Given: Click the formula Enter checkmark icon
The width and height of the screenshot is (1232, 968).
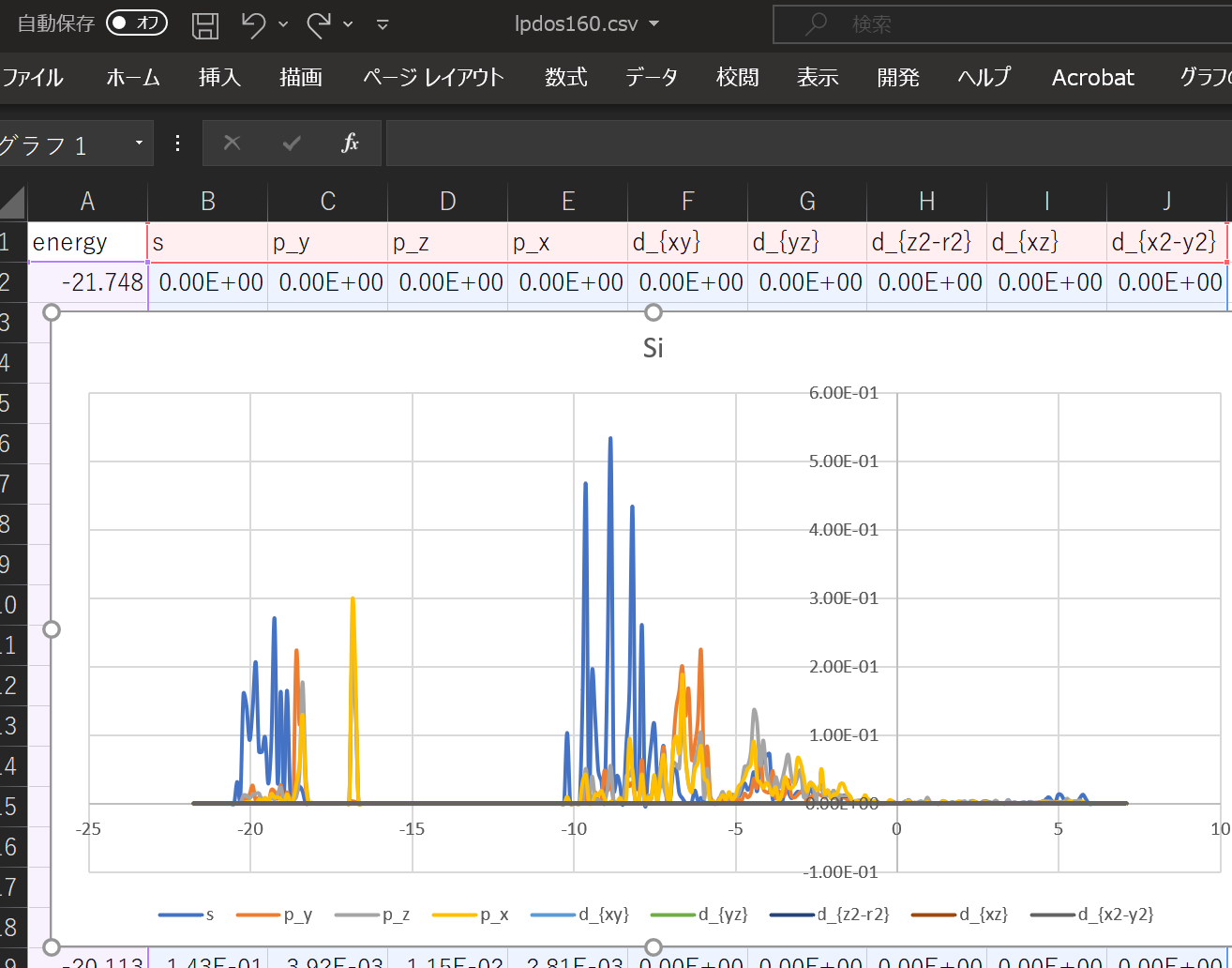Looking at the screenshot, I should click(292, 144).
